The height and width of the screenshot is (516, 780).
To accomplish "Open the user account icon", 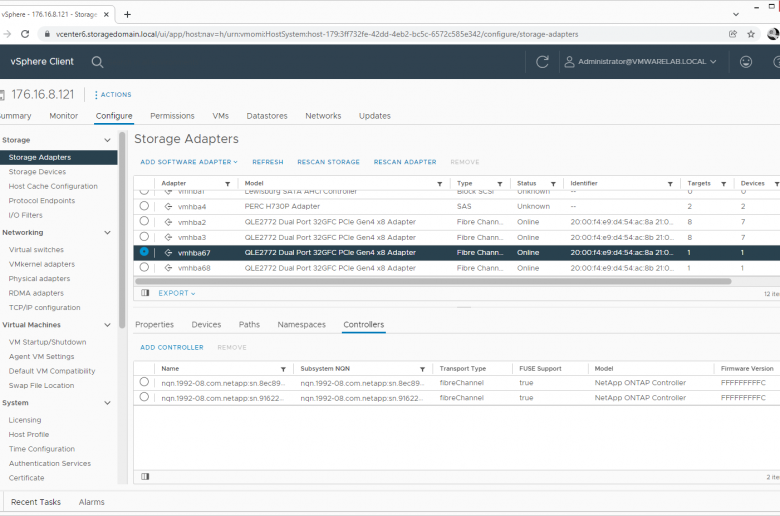I will pyautogui.click(x=570, y=62).
